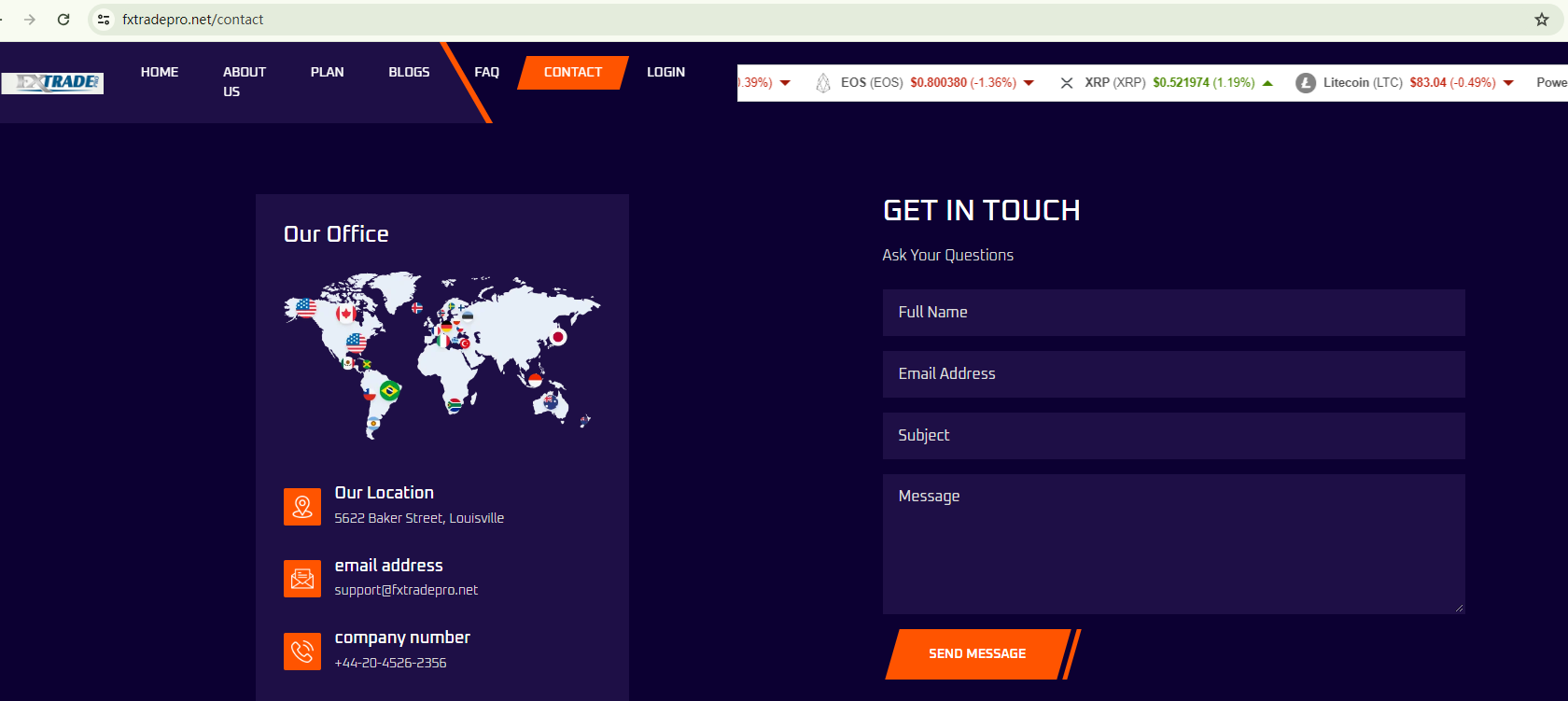Click into the Email Address field
Viewport: 1568px width, 701px height.
[1173, 374]
